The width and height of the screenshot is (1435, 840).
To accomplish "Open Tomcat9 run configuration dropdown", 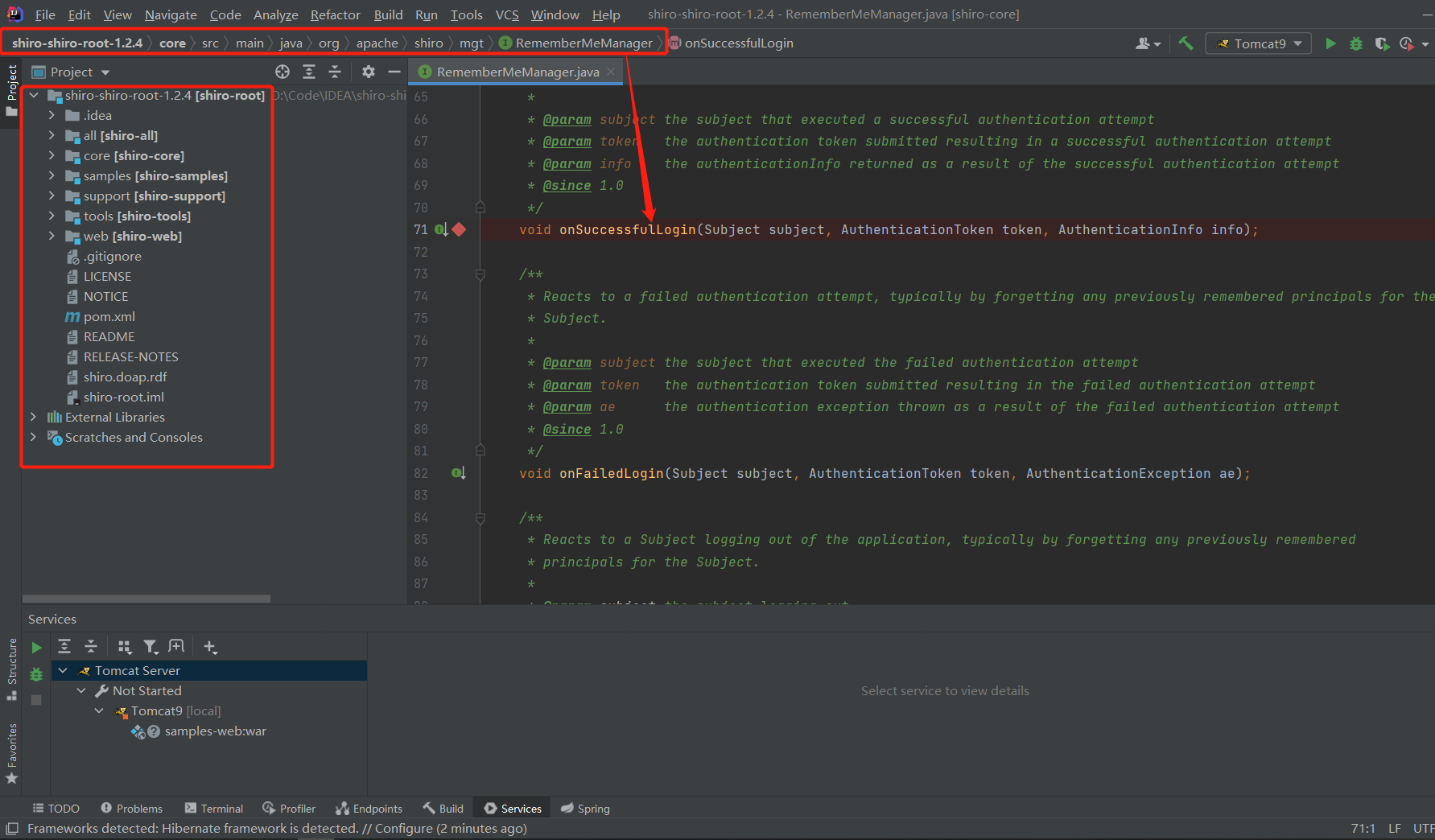I will pos(1259,43).
